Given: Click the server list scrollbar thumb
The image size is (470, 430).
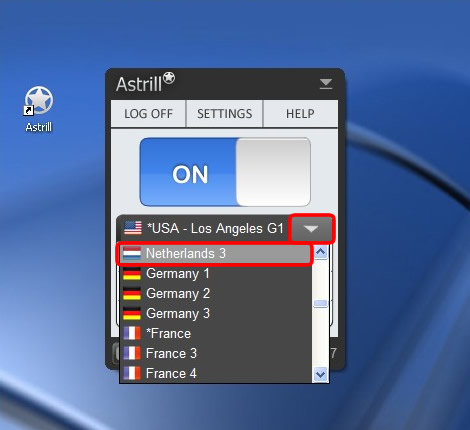Looking at the screenshot, I should pos(321,304).
